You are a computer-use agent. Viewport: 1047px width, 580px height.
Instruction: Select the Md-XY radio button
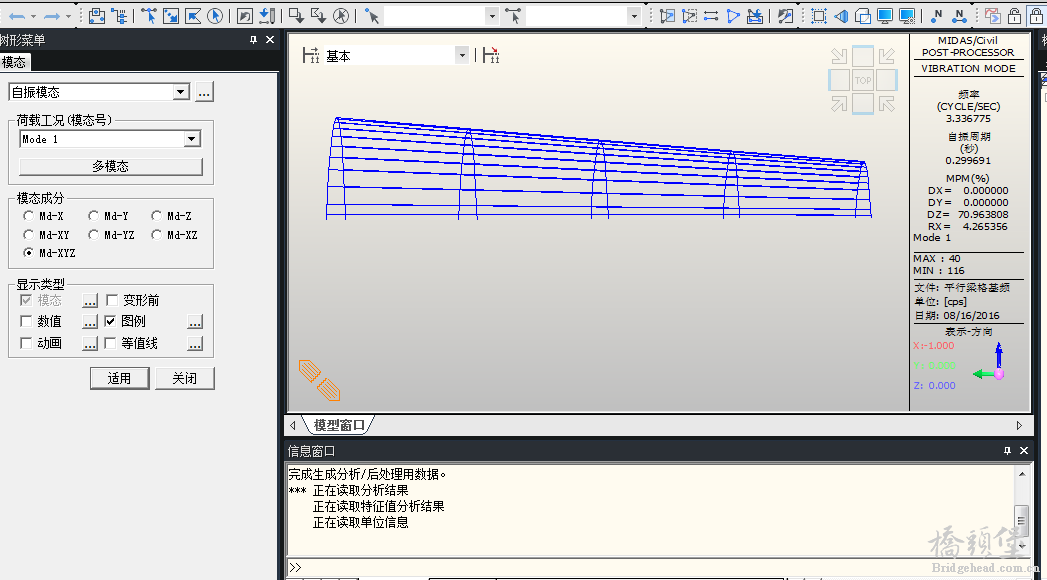pos(28,234)
